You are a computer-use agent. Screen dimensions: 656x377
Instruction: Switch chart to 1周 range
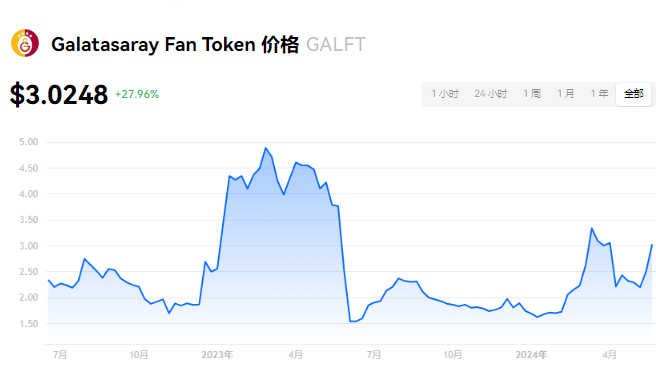(532, 94)
